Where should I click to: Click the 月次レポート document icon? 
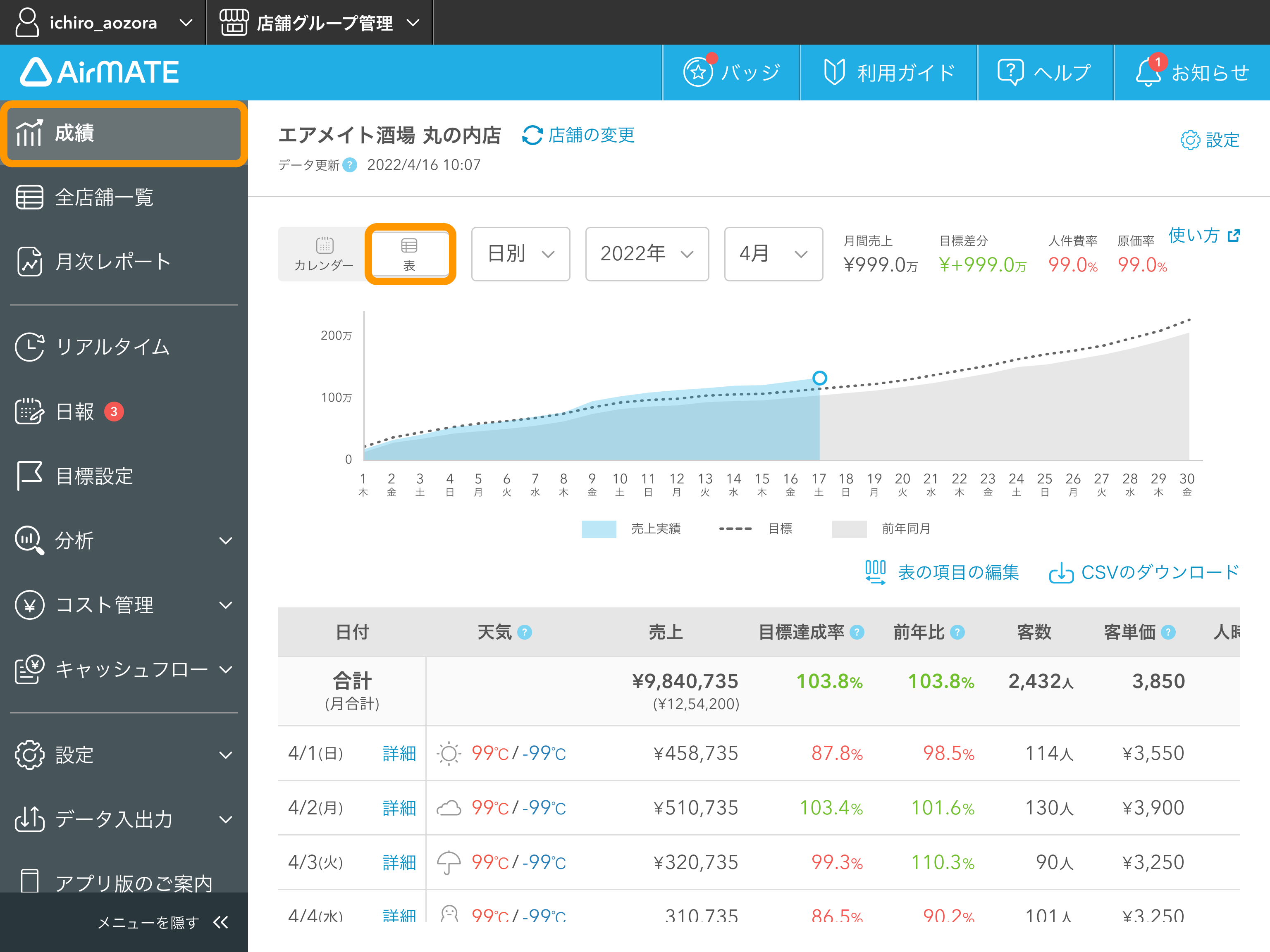point(29,262)
